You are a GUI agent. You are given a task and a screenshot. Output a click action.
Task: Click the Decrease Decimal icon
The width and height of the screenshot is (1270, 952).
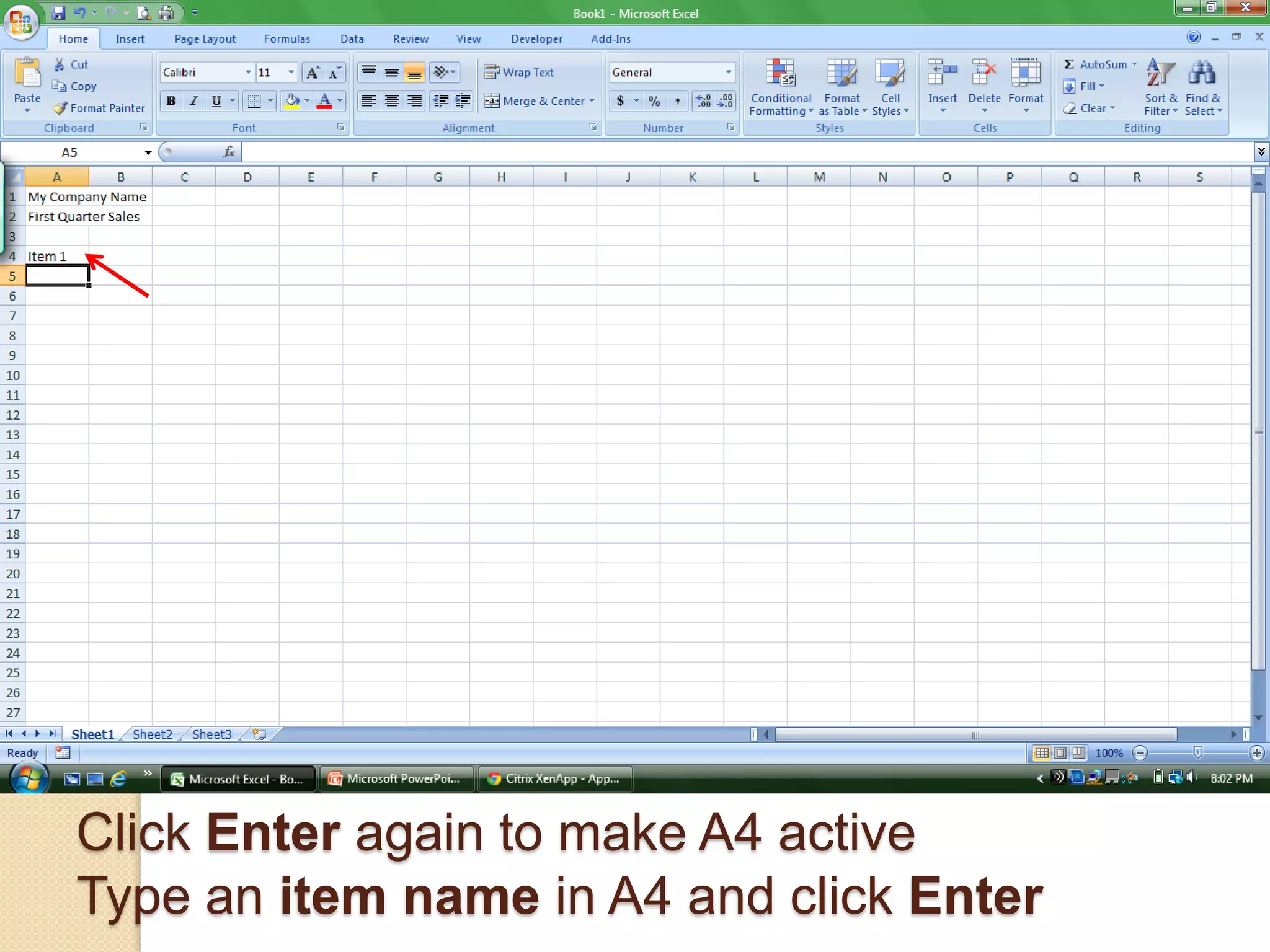pos(725,101)
